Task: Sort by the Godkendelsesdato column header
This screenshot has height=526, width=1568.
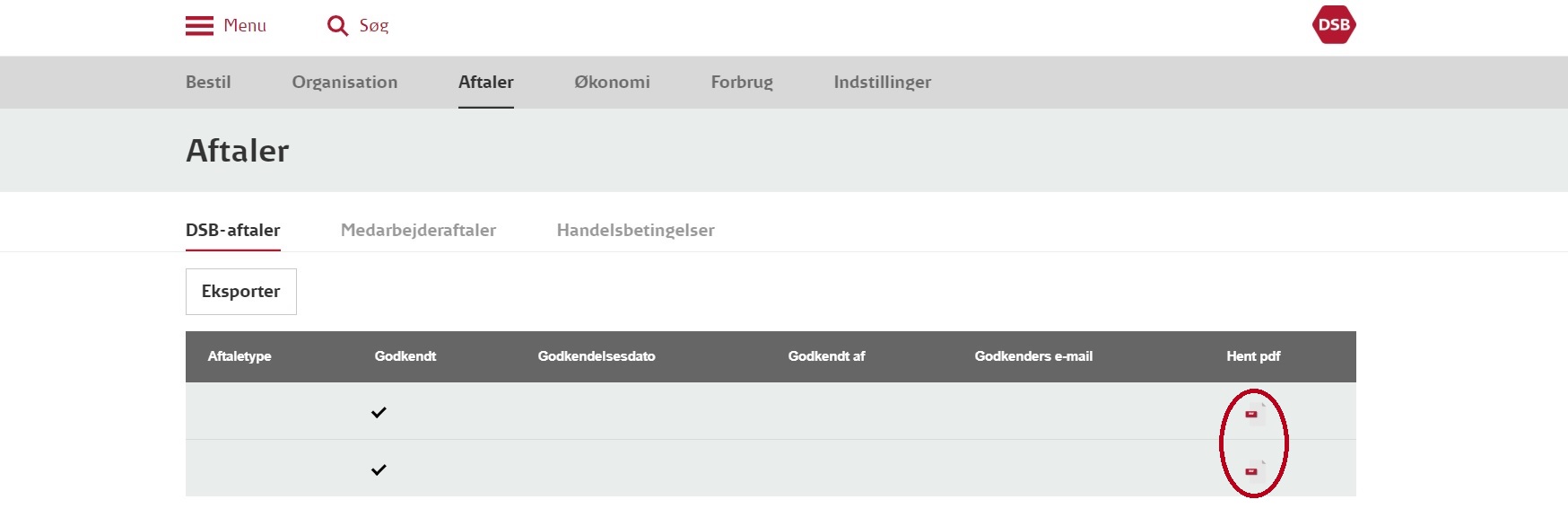Action: [597, 356]
